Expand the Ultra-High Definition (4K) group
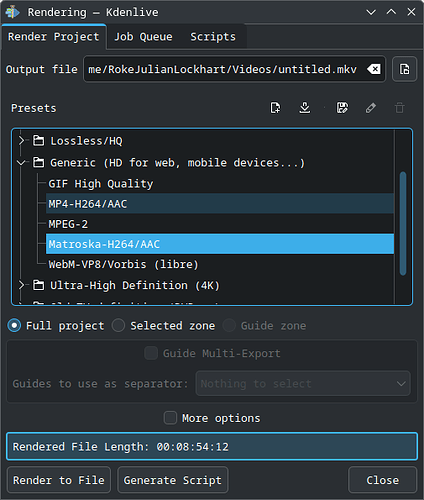The image size is (424, 500). 21,285
